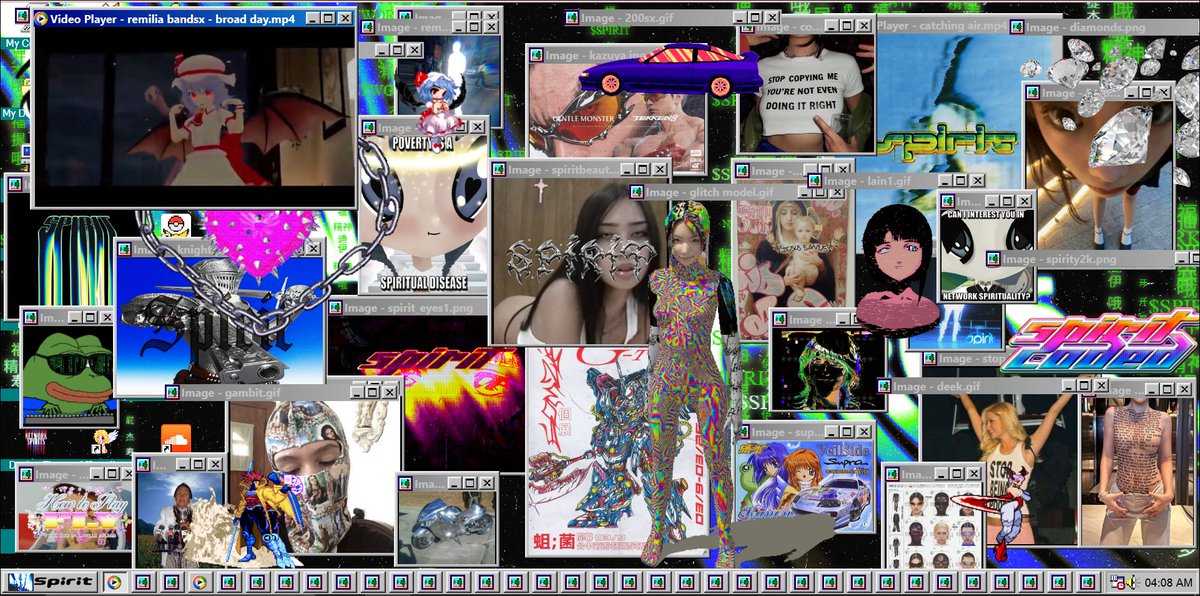
Task: Select the Spiritual Disease anime eyes image
Action: coord(424,215)
